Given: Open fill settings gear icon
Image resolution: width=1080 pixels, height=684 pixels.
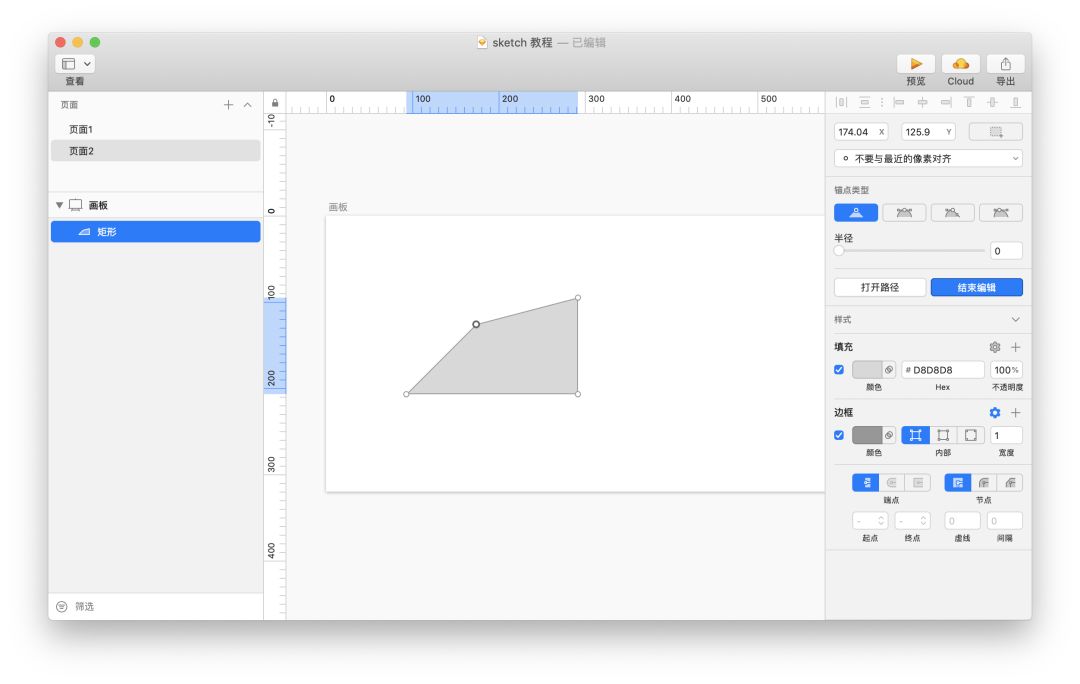Looking at the screenshot, I should [x=995, y=347].
